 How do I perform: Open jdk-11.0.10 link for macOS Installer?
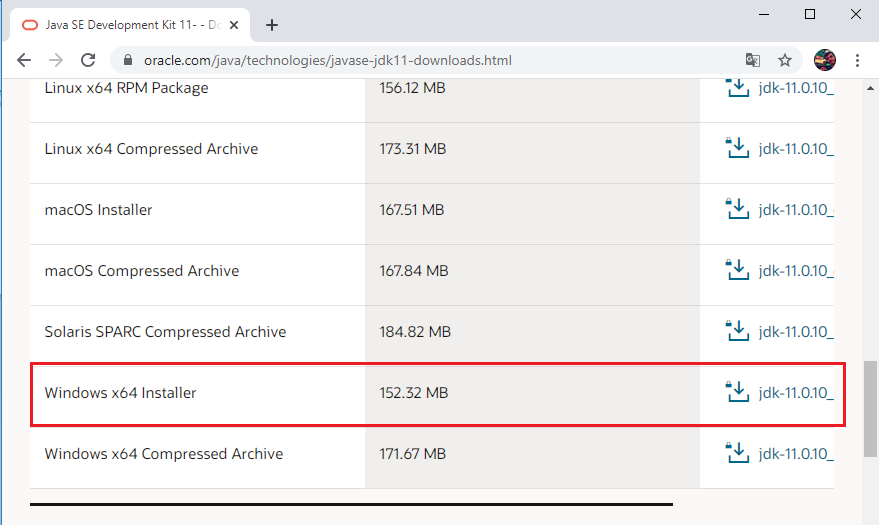(796, 210)
